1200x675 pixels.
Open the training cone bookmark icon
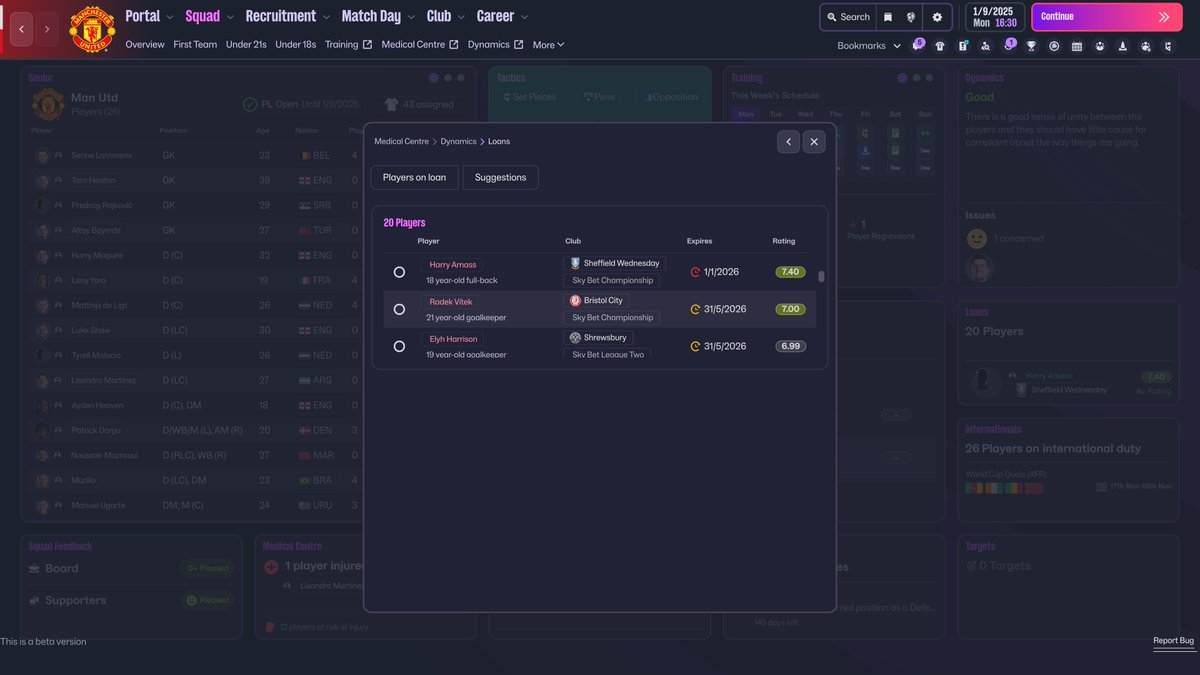coord(1123,46)
